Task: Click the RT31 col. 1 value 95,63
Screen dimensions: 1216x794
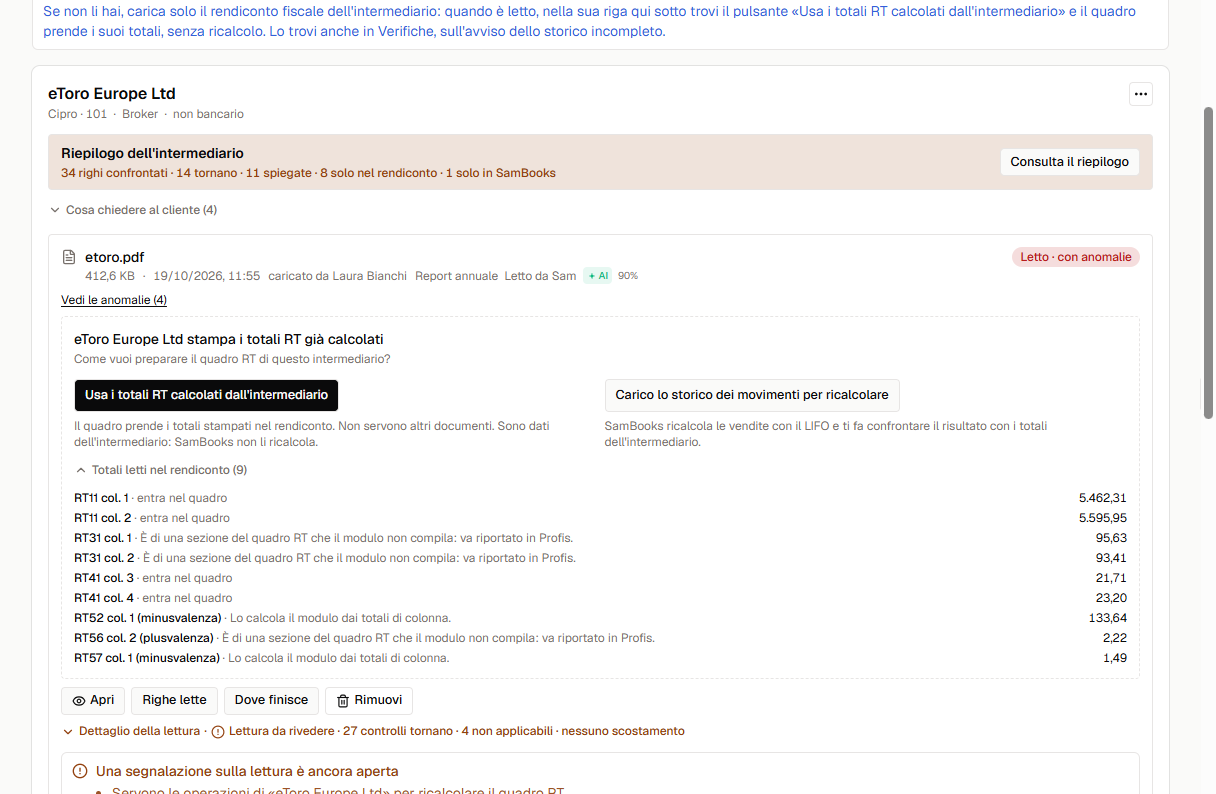Action: point(1111,538)
